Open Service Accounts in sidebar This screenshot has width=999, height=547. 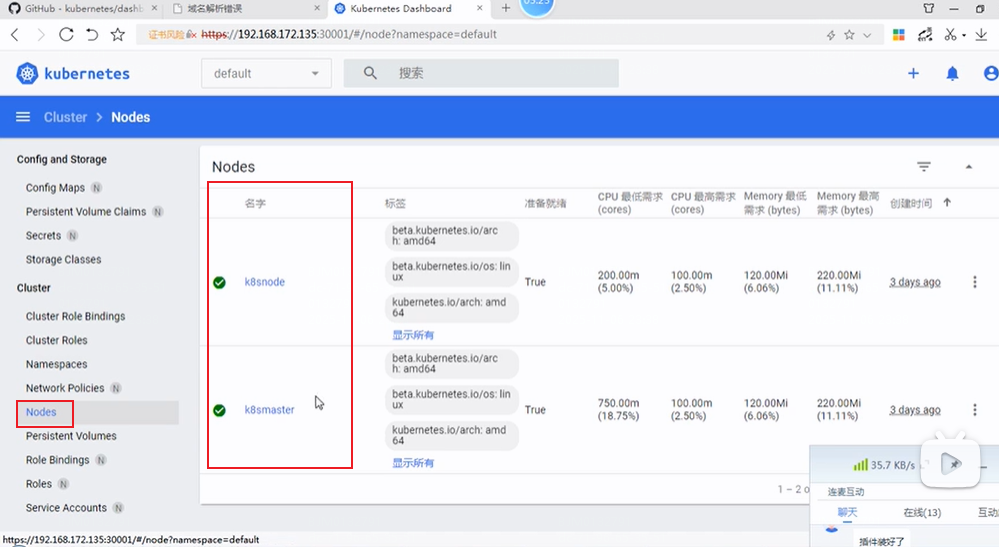click(x=66, y=508)
